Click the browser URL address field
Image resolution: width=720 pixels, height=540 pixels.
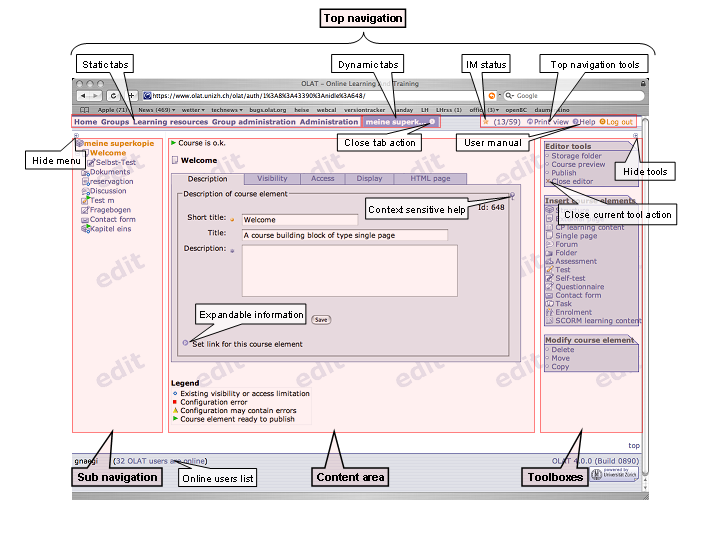point(315,96)
